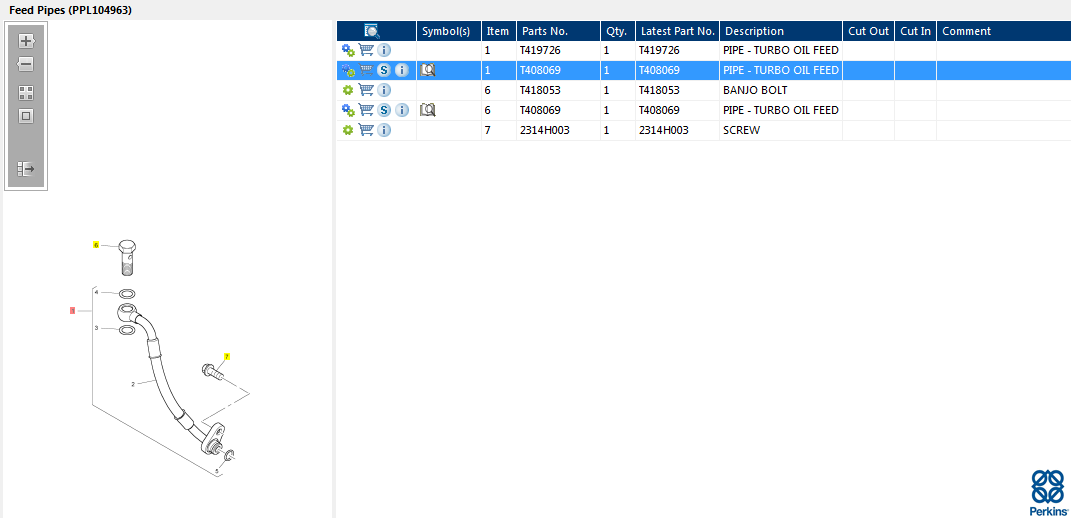
Task: Select Parts No. cell T418053
Action: tap(558, 90)
